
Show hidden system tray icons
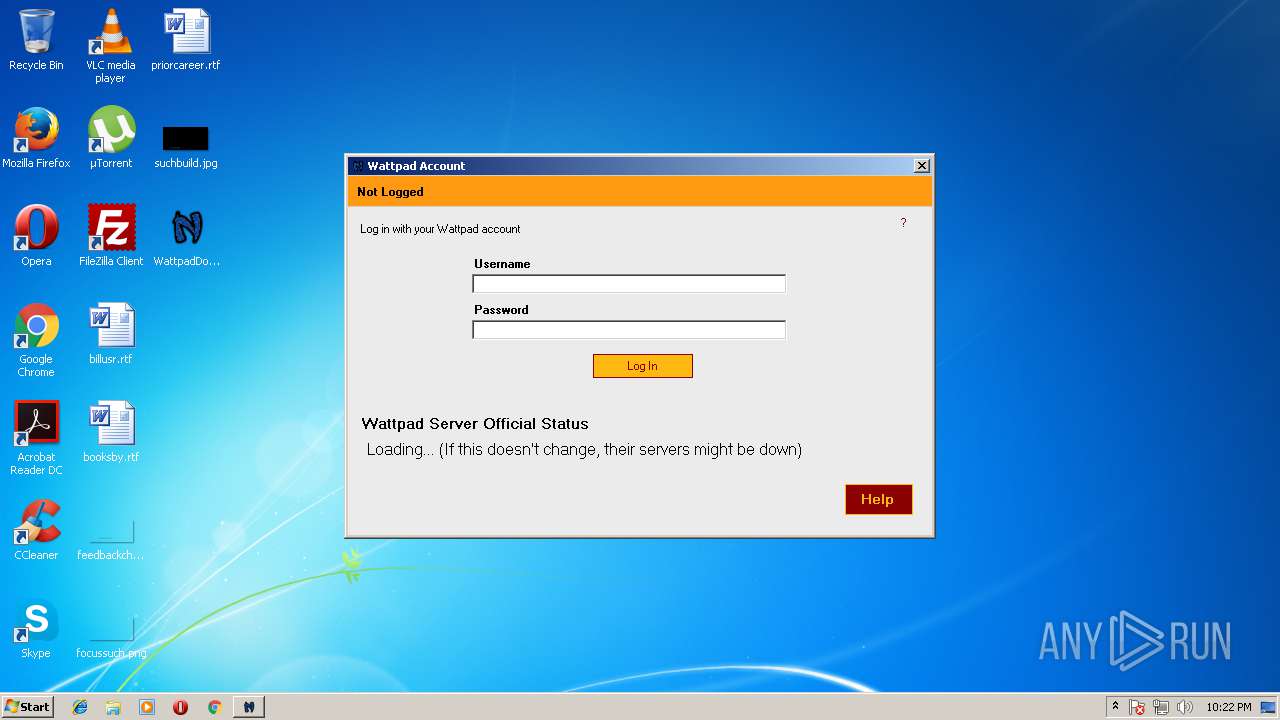(x=1115, y=707)
